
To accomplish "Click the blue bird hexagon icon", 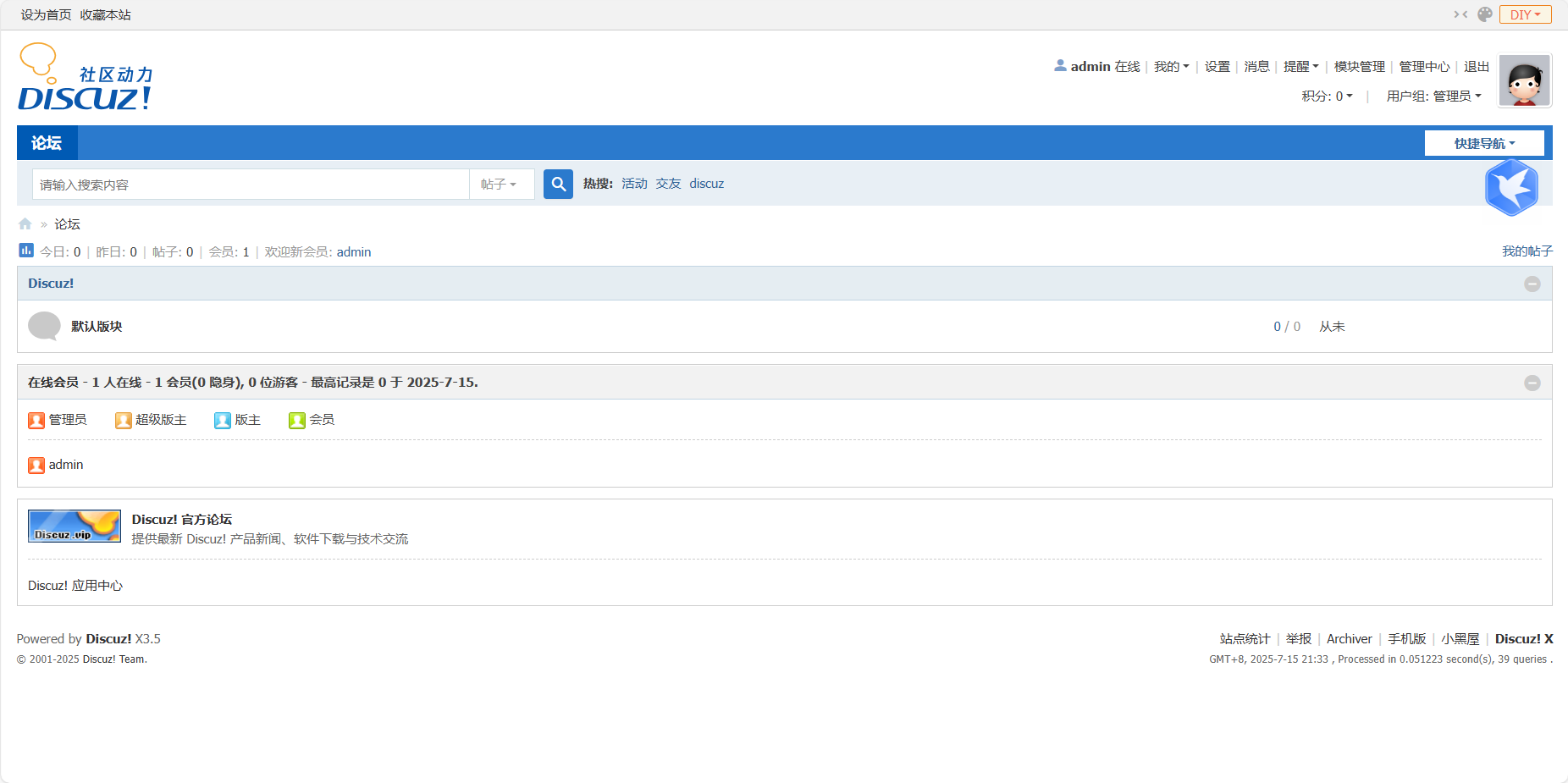I will (x=1511, y=187).
